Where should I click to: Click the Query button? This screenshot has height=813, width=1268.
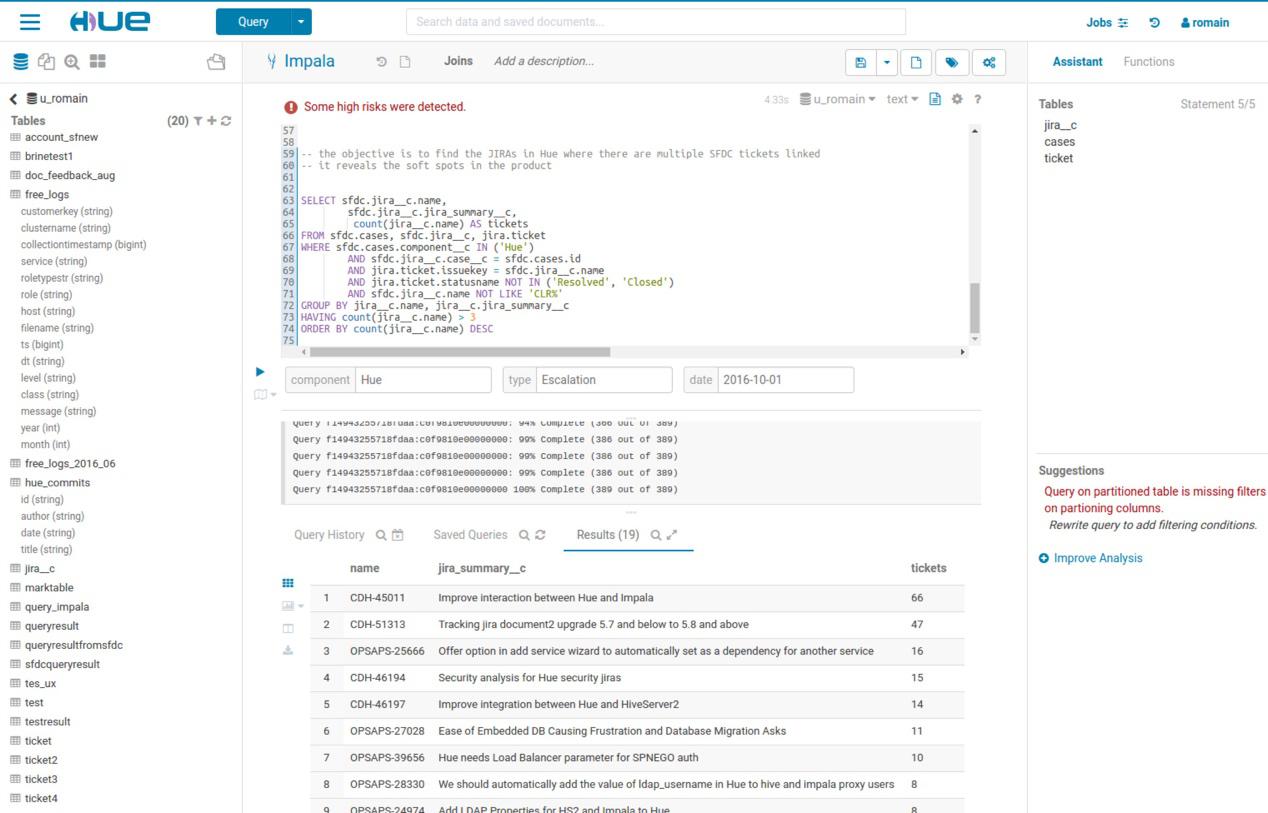coord(253,22)
